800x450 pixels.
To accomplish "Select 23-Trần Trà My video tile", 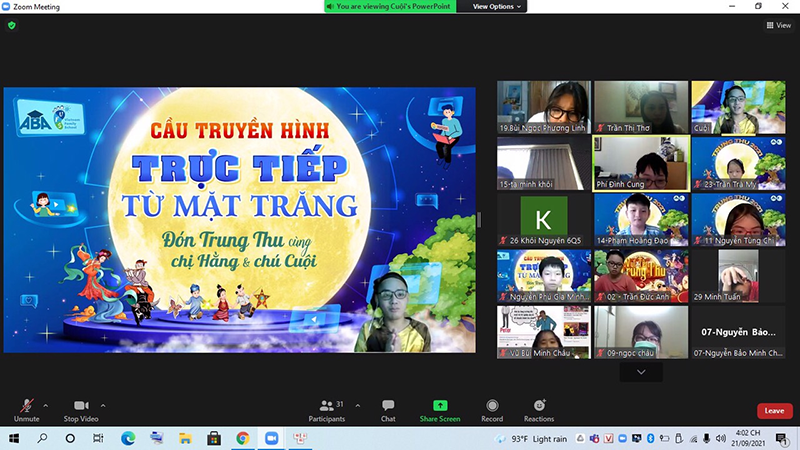I will tap(738, 163).
